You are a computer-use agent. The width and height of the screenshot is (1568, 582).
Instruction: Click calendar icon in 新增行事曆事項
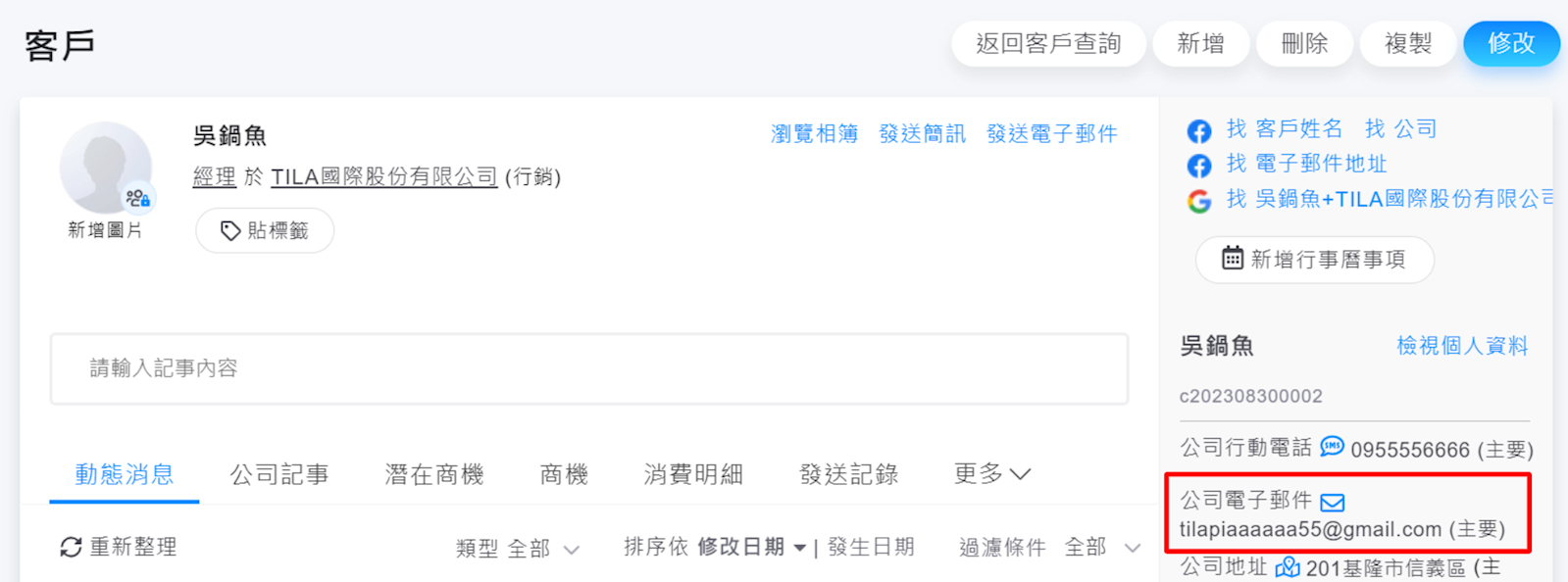point(1233,258)
